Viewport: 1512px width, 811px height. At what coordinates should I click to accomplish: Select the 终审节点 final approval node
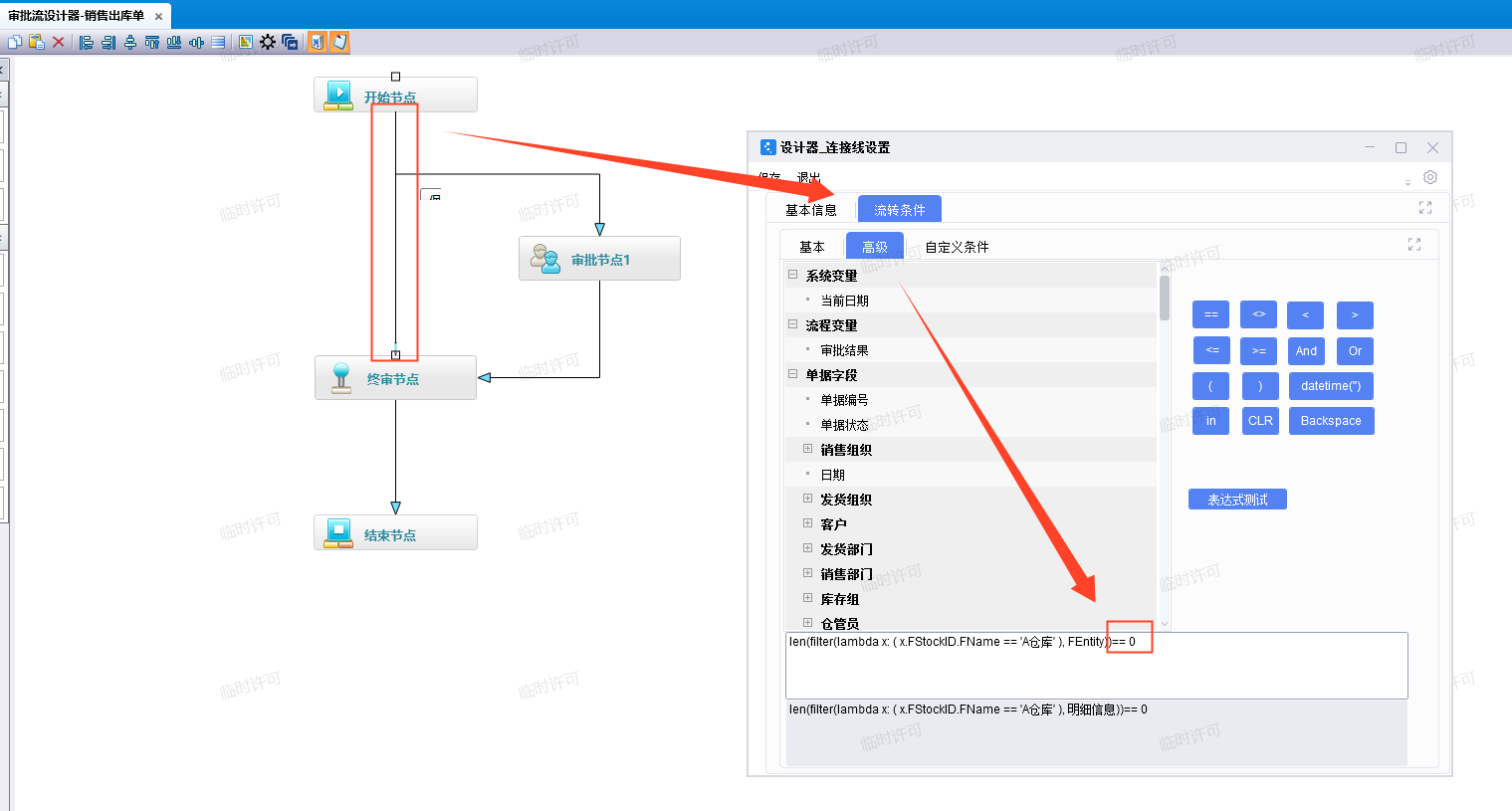[x=395, y=378]
